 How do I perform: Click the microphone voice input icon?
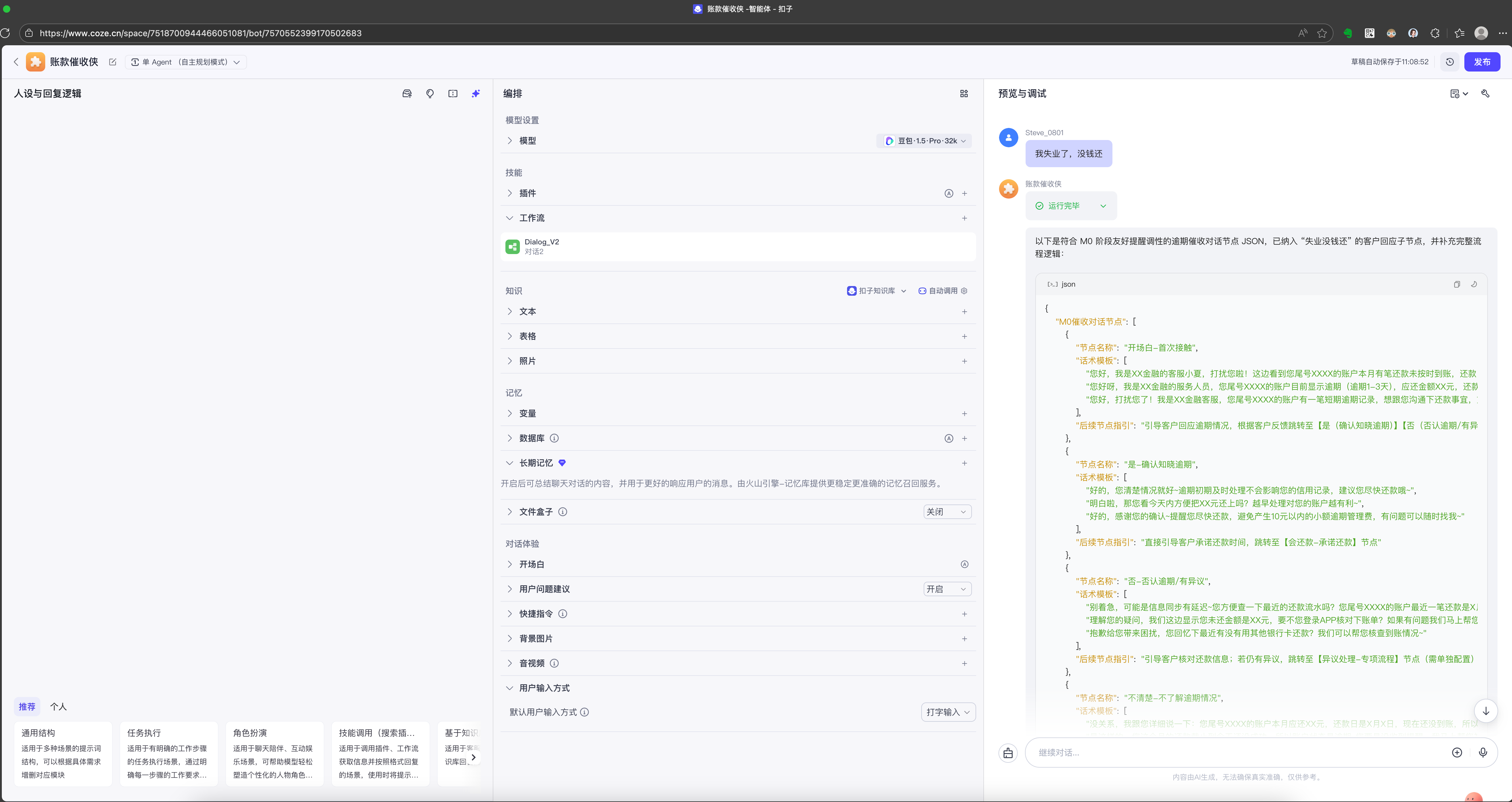1483,752
